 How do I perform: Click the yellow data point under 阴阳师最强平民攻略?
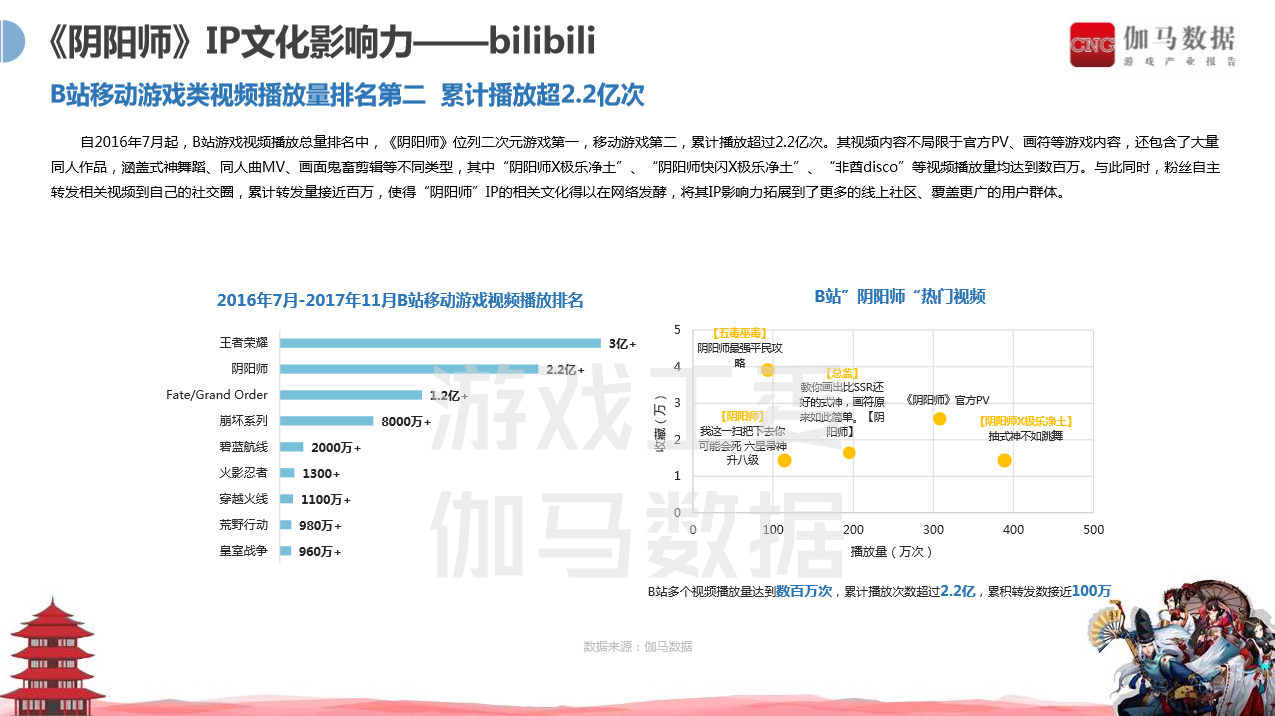click(x=768, y=370)
